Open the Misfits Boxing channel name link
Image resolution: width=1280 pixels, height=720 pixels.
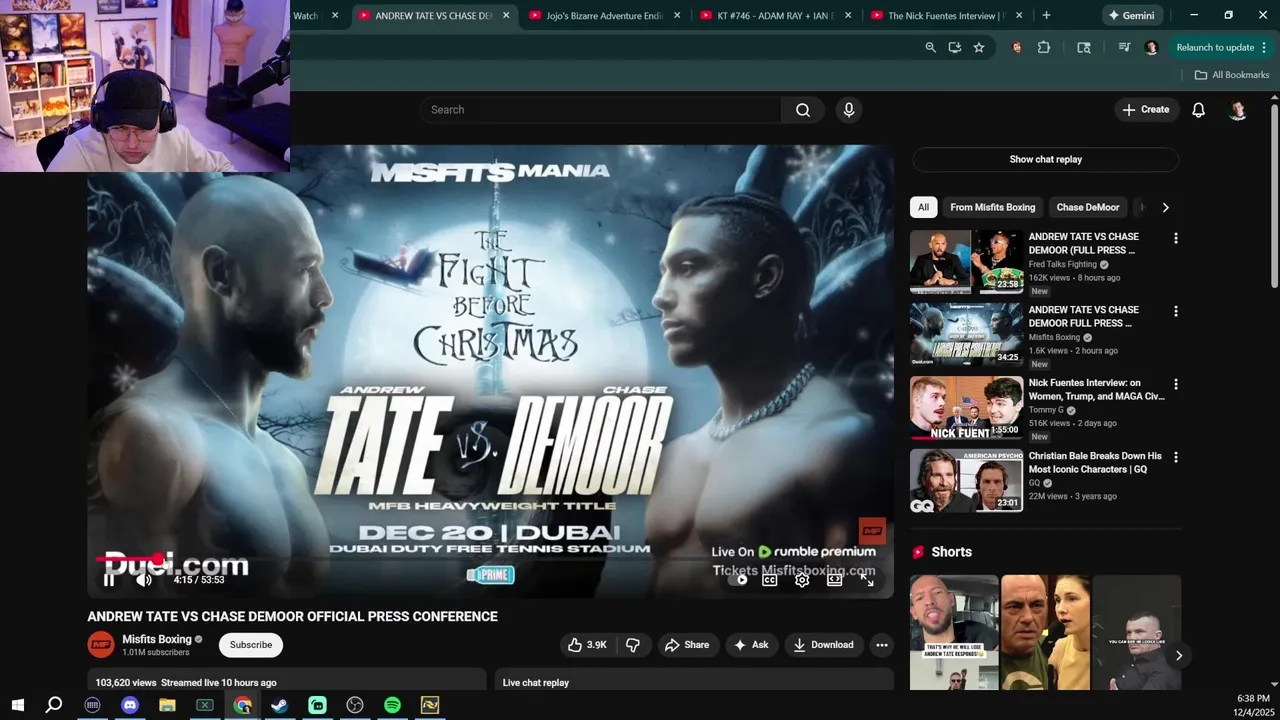(x=157, y=639)
